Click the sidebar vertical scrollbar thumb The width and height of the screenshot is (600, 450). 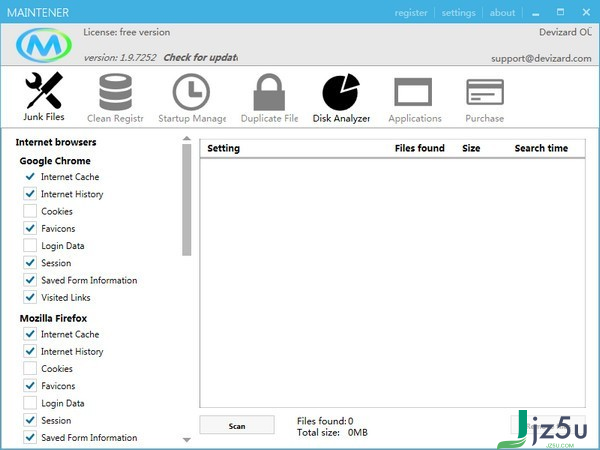(x=187, y=200)
